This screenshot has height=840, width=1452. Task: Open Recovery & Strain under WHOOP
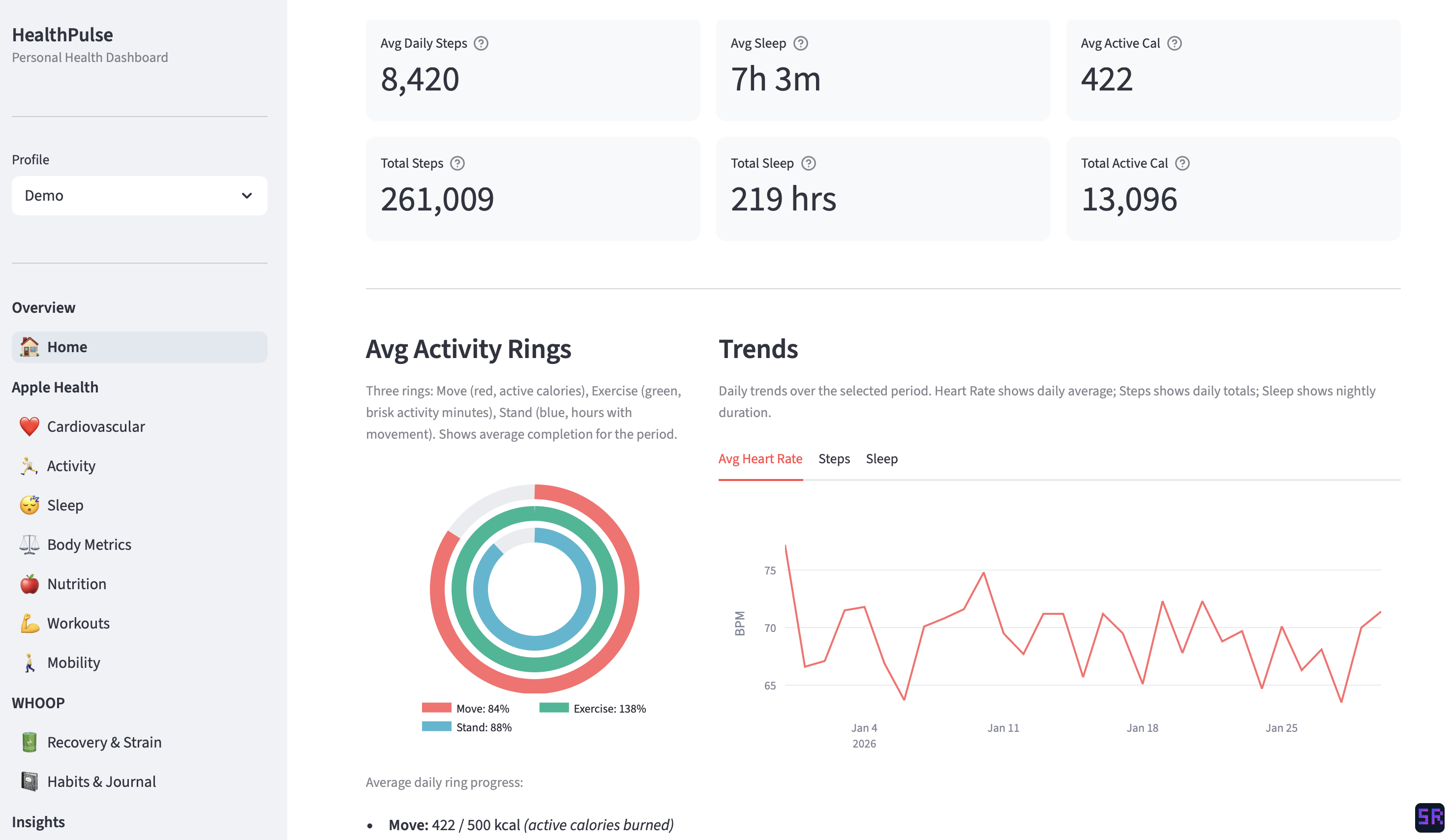[x=104, y=742]
